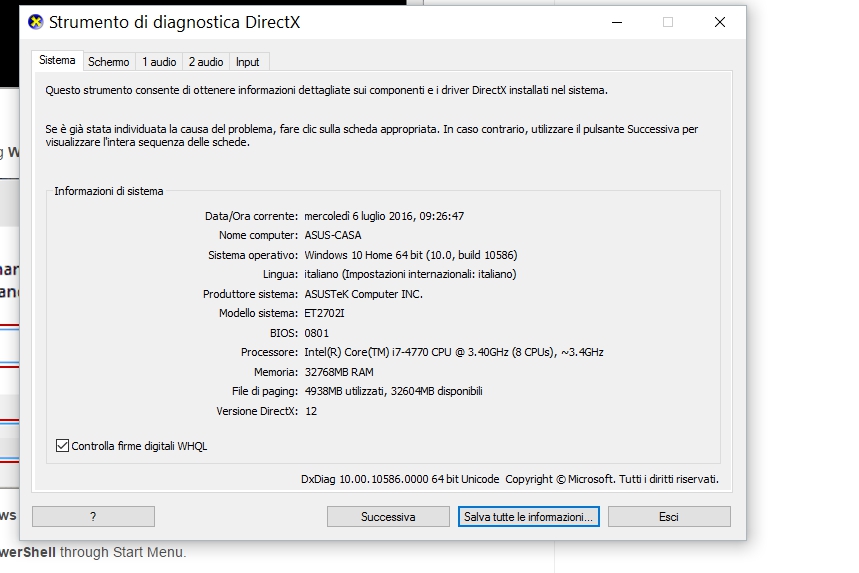
Task: Click Salva tutte le informazioni button
Action: (529, 517)
